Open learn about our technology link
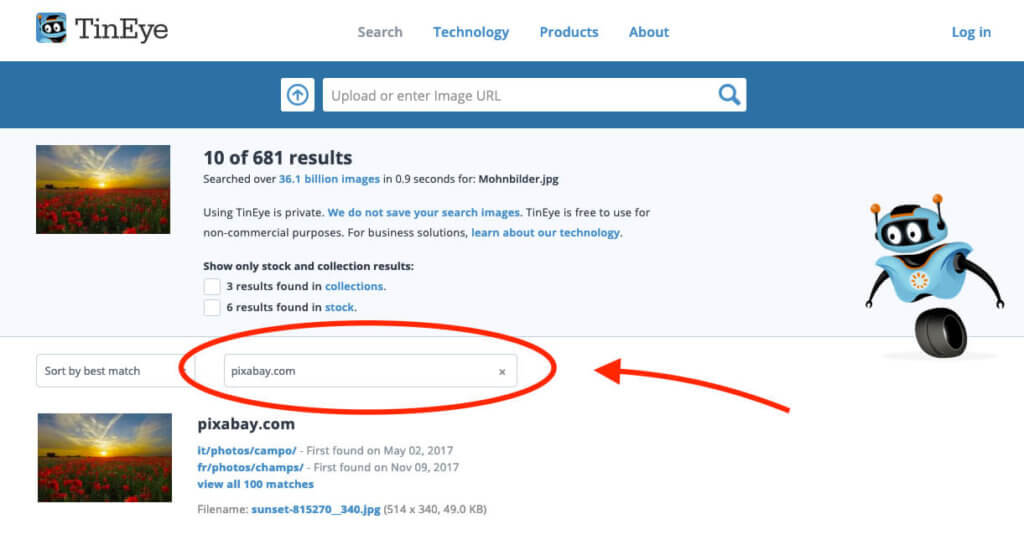This screenshot has width=1024, height=545. point(545,232)
